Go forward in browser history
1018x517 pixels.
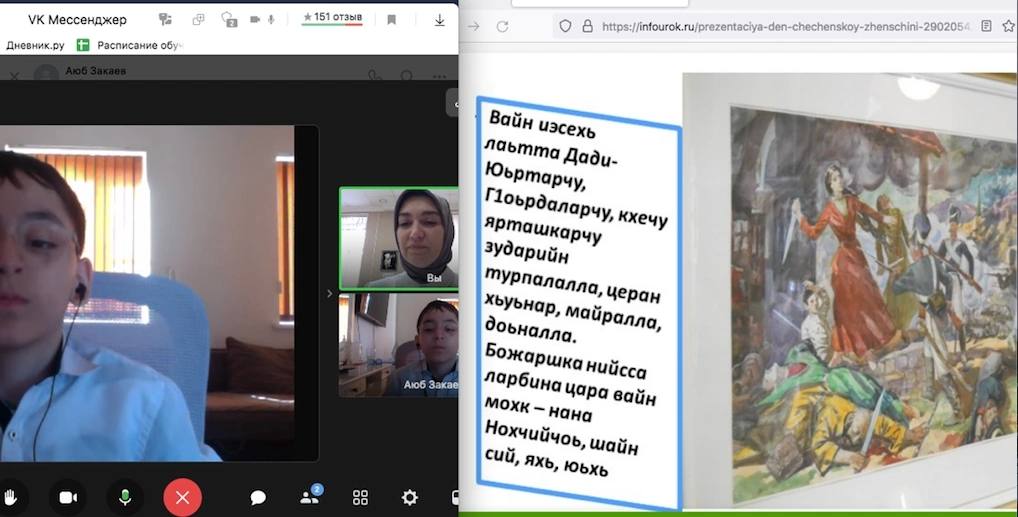tap(473, 26)
